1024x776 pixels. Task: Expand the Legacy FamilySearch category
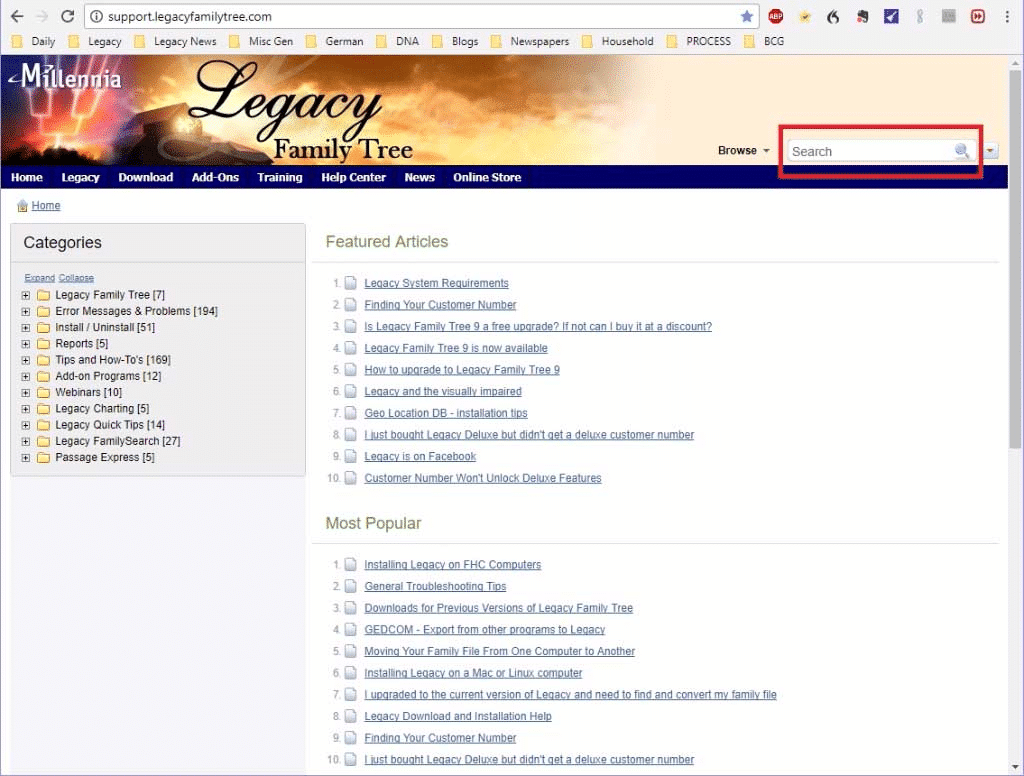point(25,442)
